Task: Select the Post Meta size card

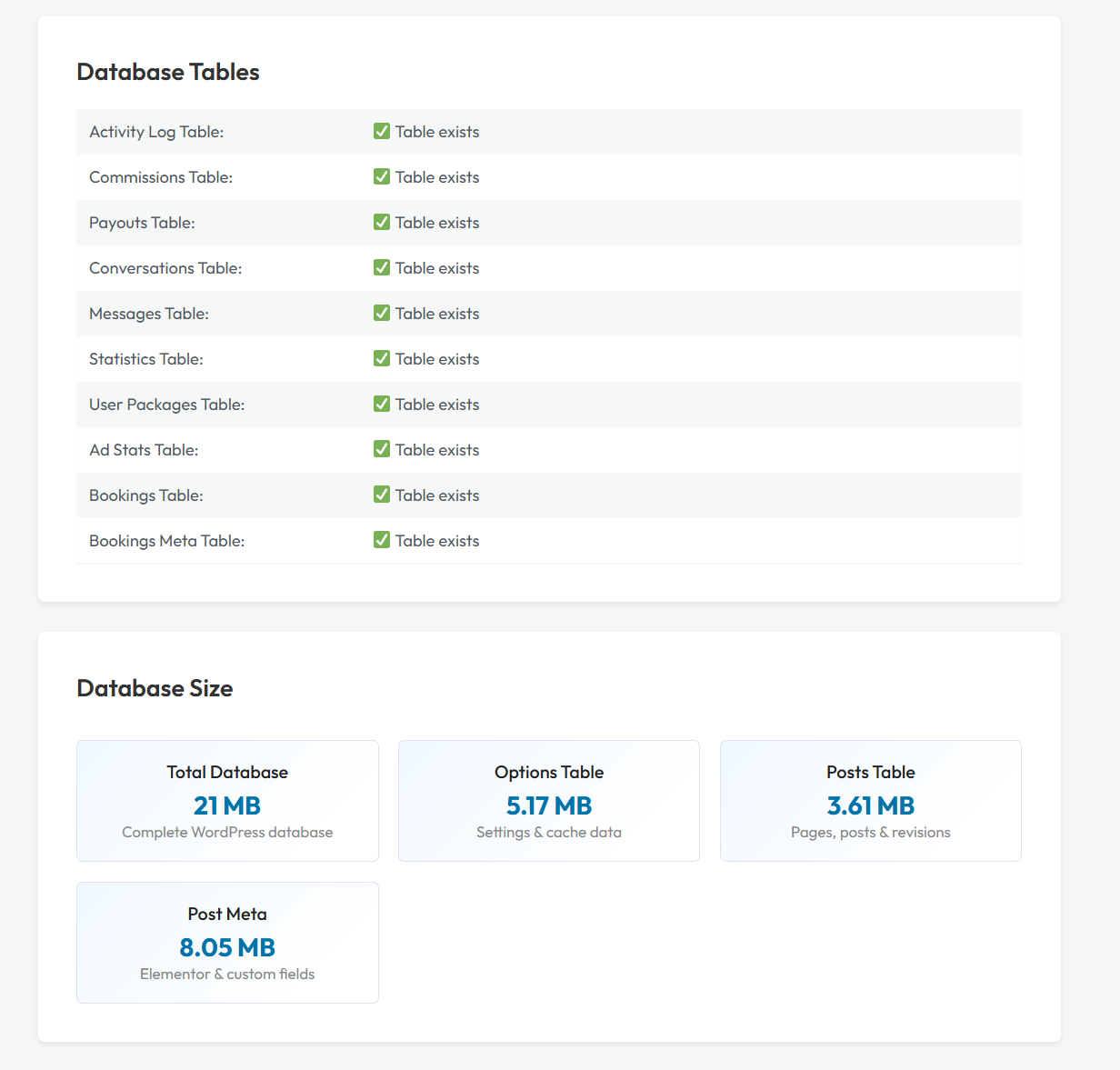Action: (227, 942)
